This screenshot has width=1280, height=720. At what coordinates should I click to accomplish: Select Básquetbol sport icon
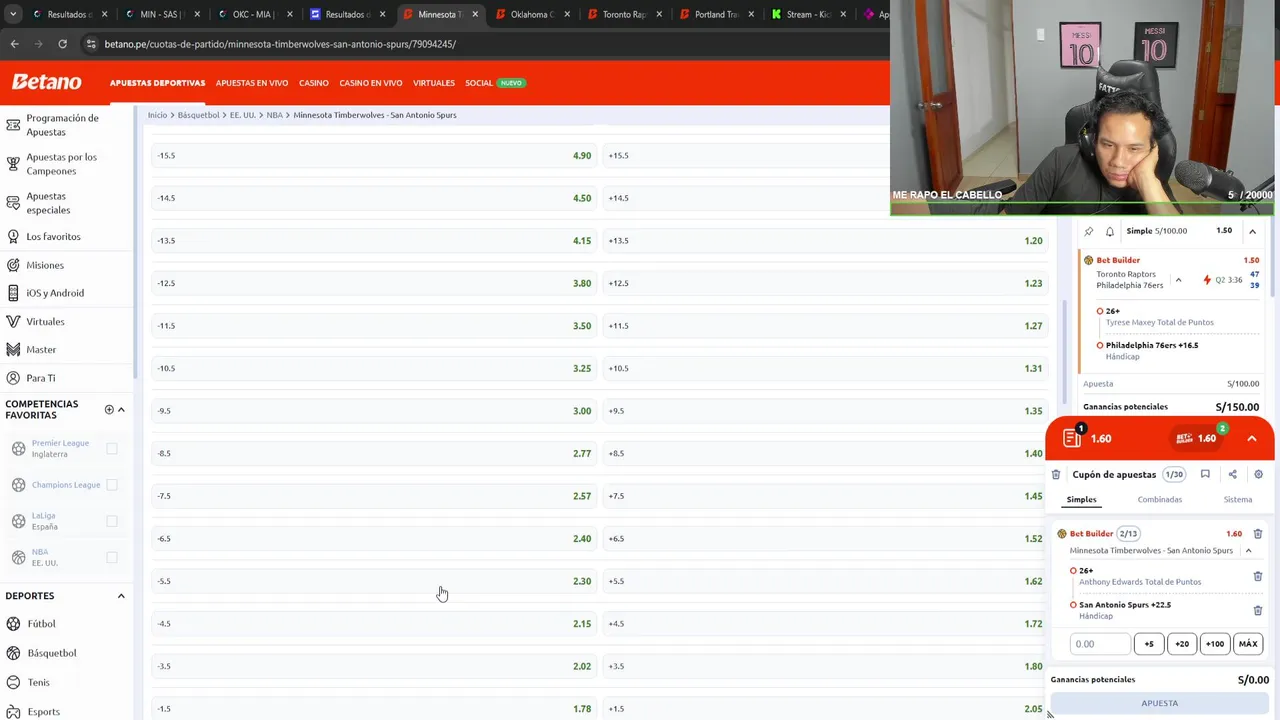click(13, 653)
